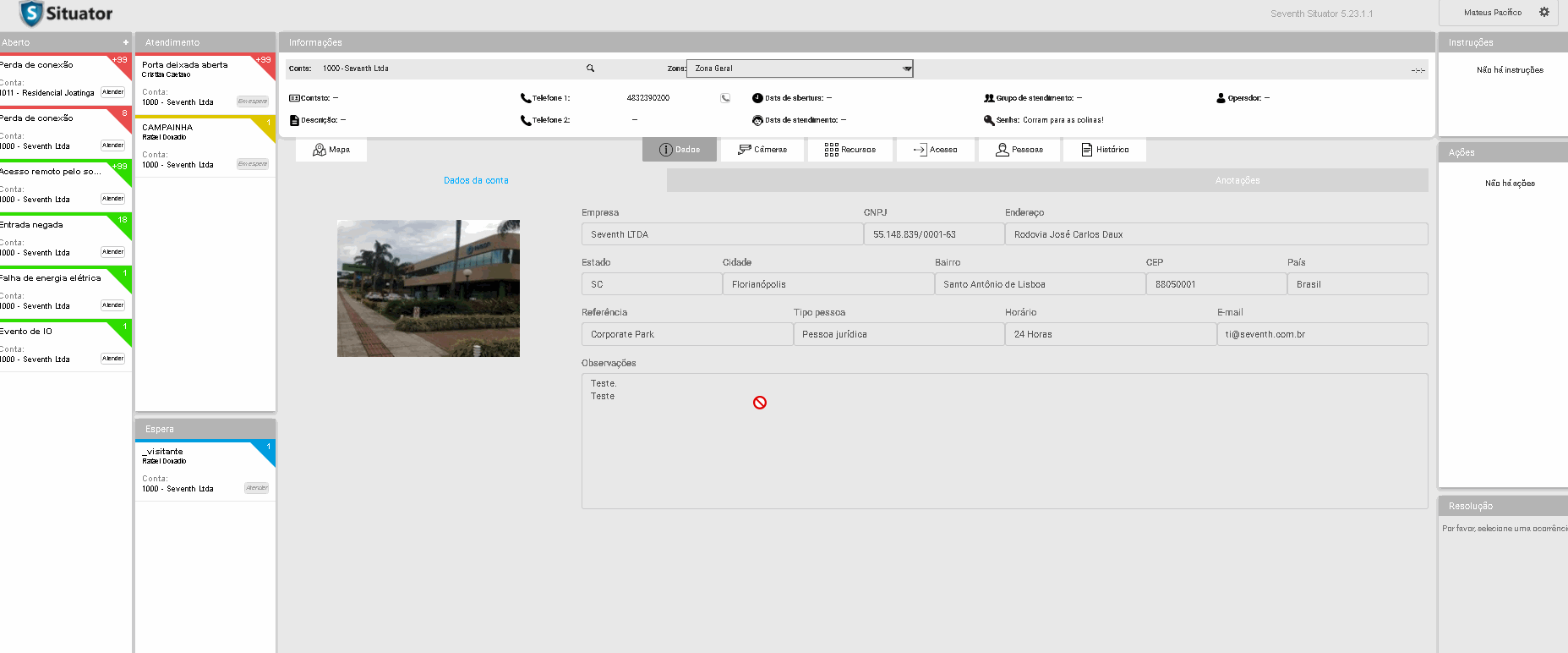Click the Cidade field Florianópolis
The width and height of the screenshot is (1568, 653).
pyautogui.click(x=828, y=284)
